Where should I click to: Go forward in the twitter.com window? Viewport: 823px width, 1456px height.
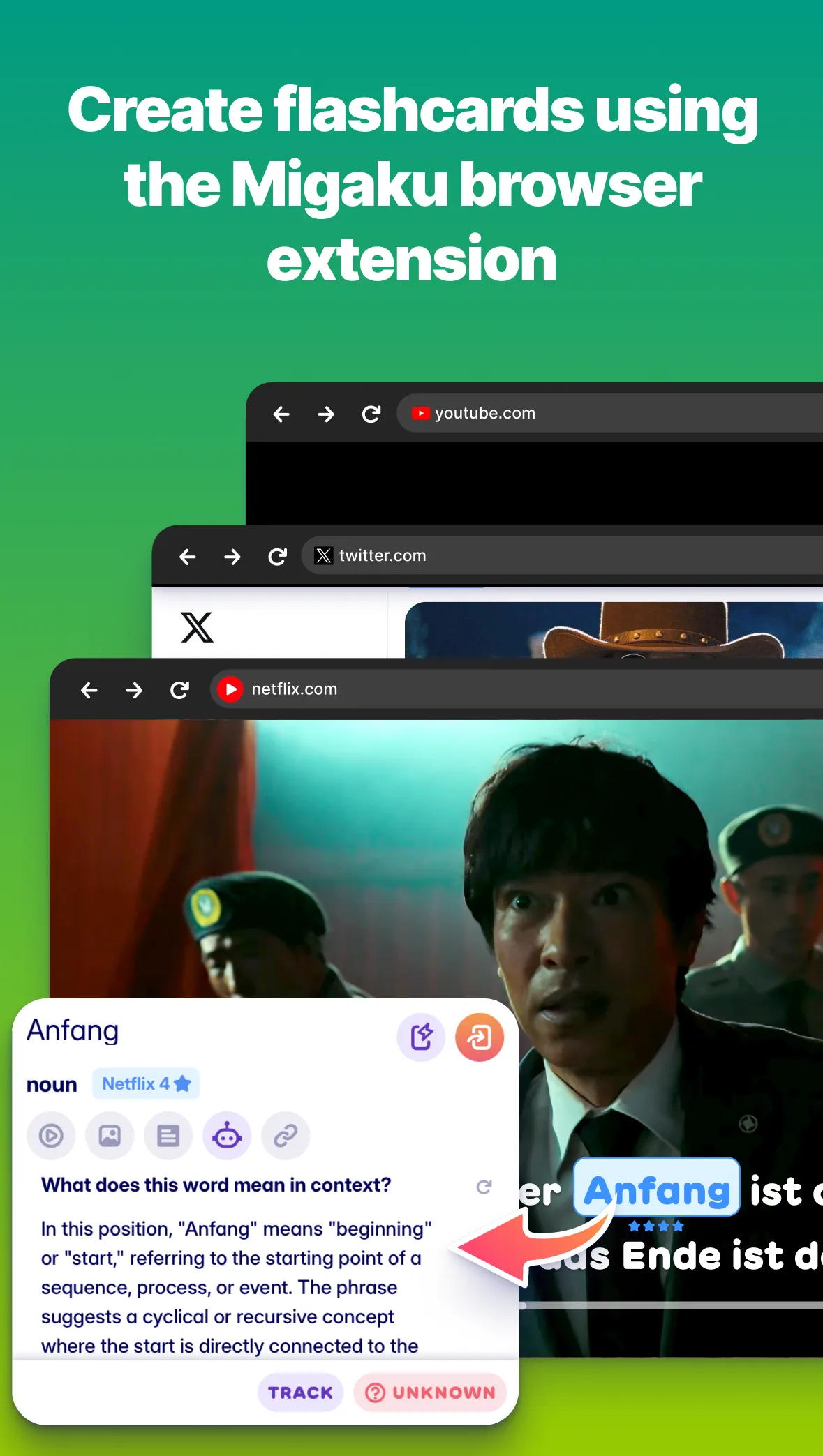tap(232, 557)
